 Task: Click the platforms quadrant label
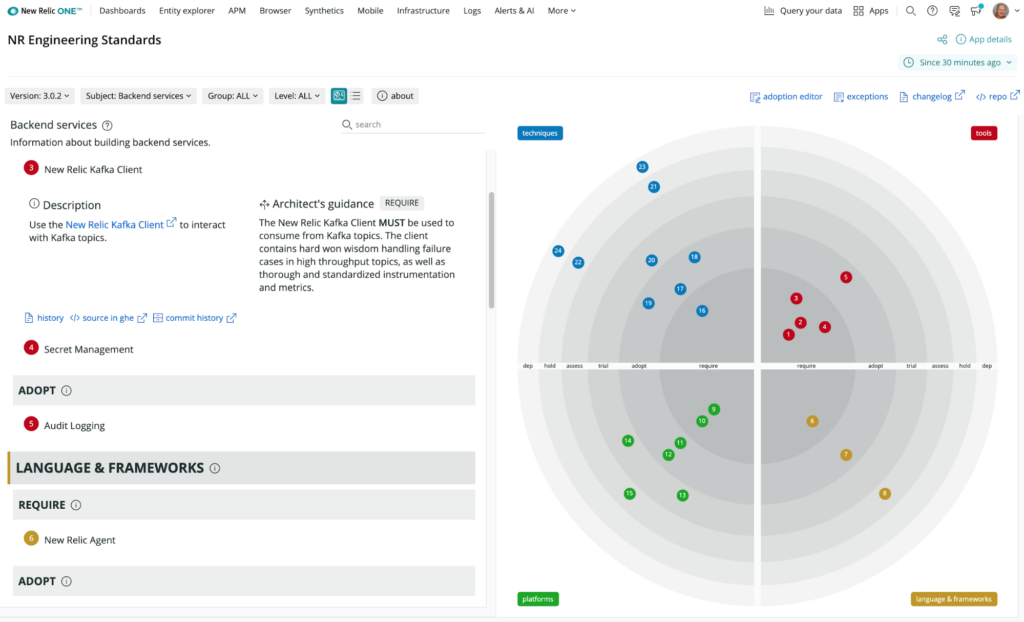[538, 599]
